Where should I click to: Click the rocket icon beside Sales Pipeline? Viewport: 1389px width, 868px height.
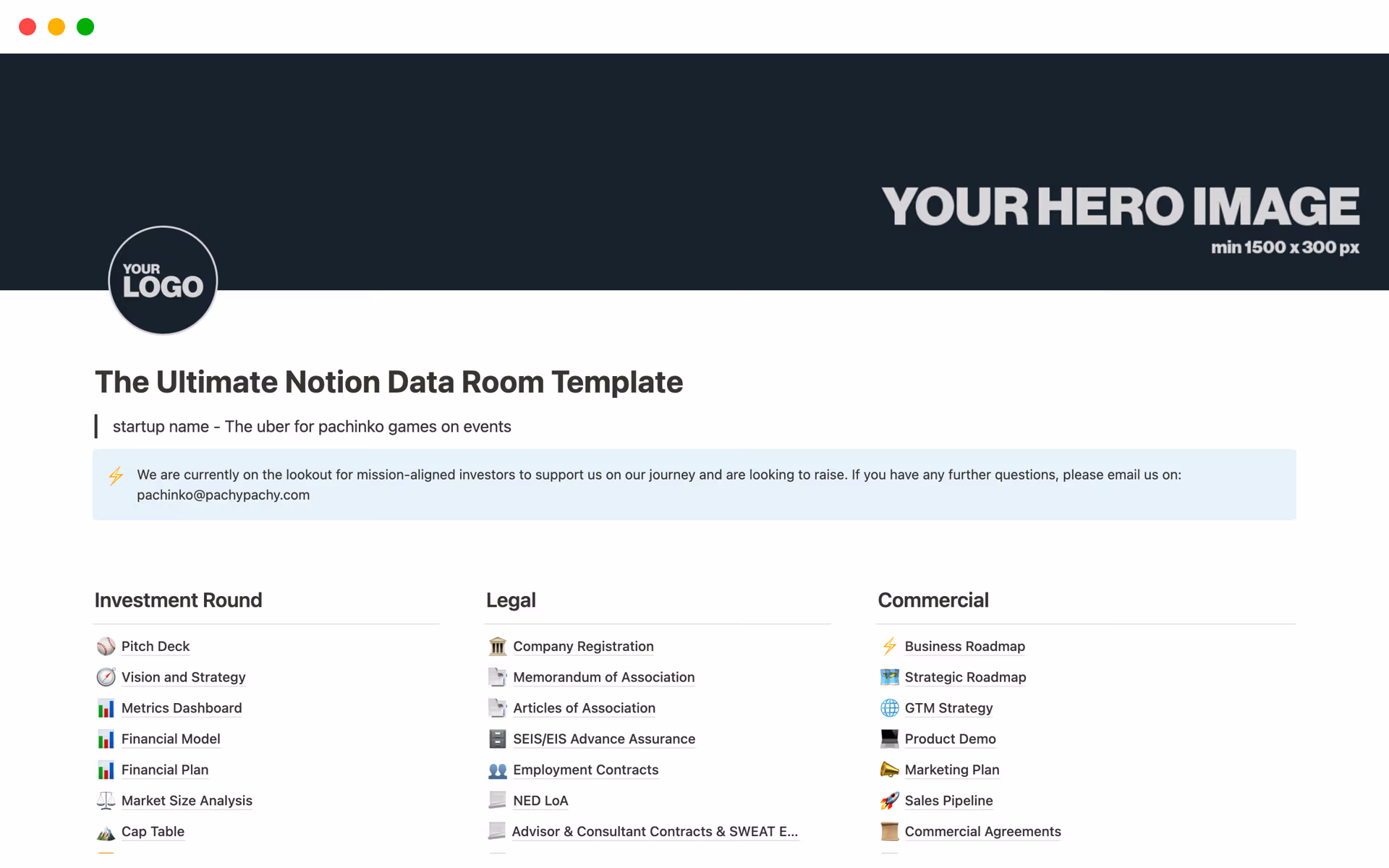point(888,801)
